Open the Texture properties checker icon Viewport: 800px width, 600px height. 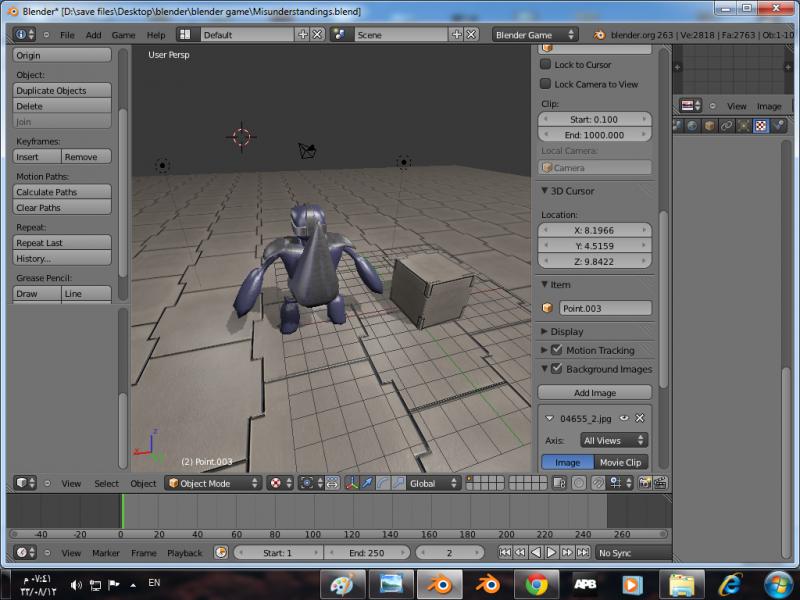(x=761, y=126)
